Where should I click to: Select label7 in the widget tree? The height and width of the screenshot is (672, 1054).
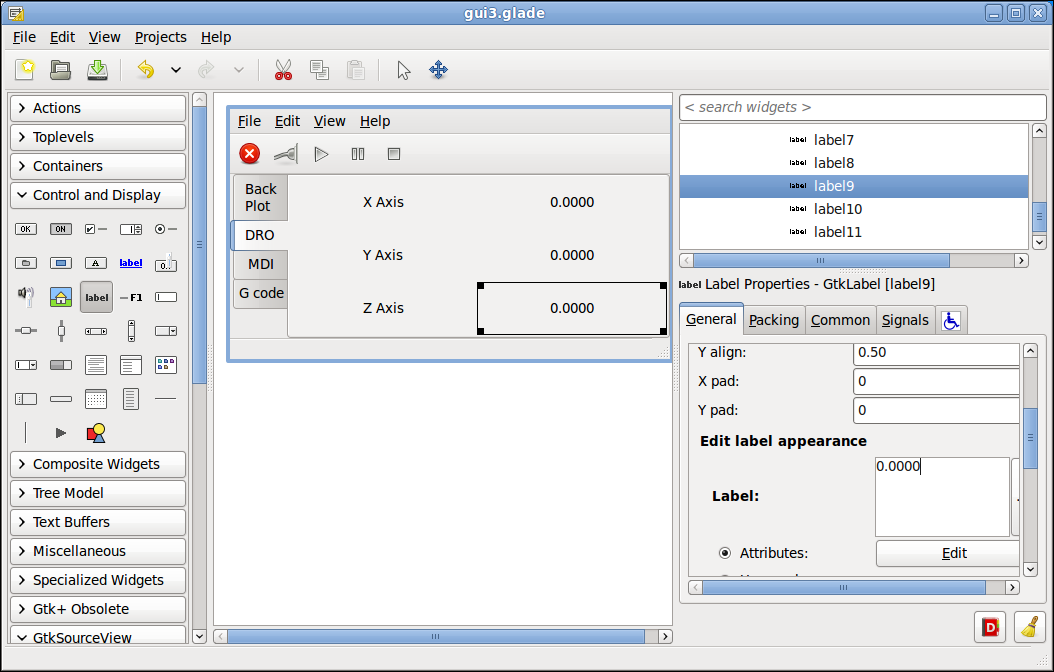click(x=854, y=140)
